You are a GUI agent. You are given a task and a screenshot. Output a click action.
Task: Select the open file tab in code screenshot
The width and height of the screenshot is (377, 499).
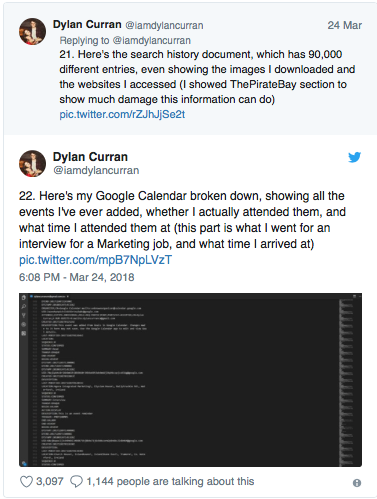(x=49, y=296)
